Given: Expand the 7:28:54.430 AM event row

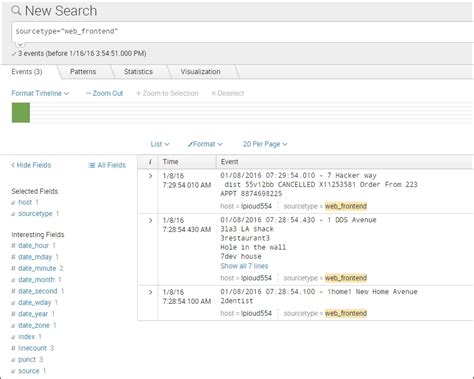Looking at the screenshot, I should [x=150, y=220].
